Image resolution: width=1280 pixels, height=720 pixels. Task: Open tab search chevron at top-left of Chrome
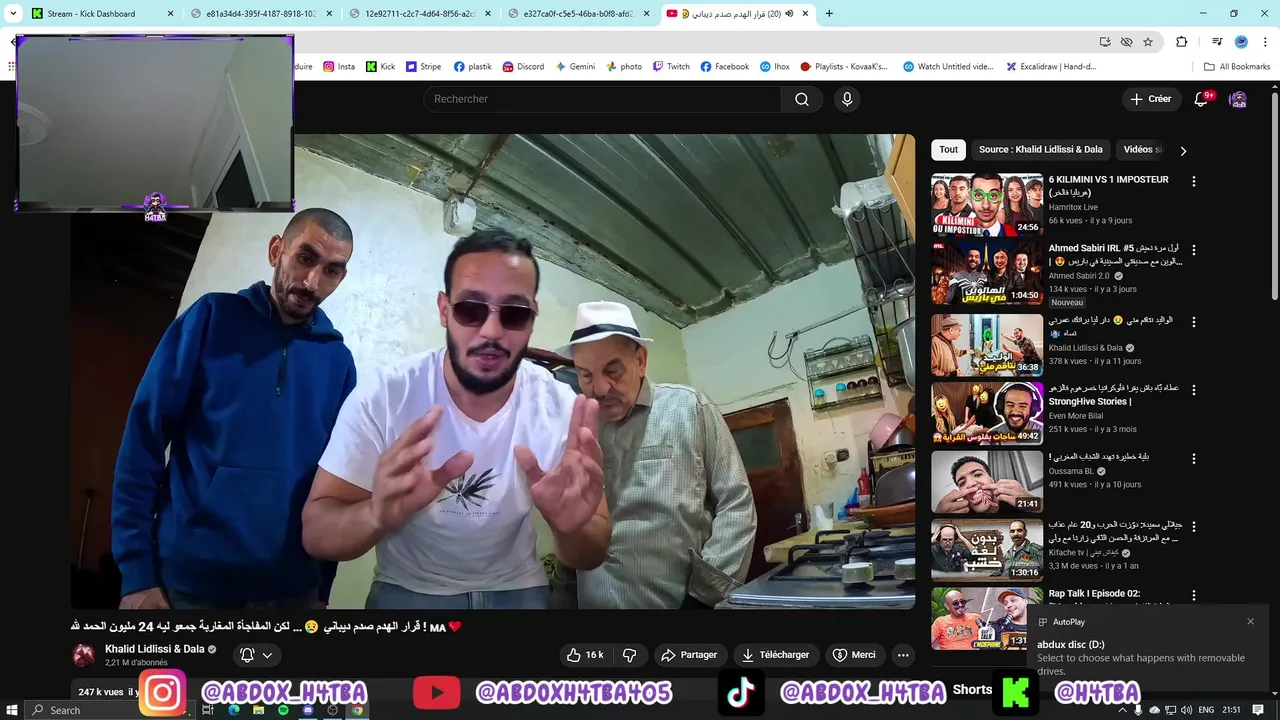click(13, 14)
